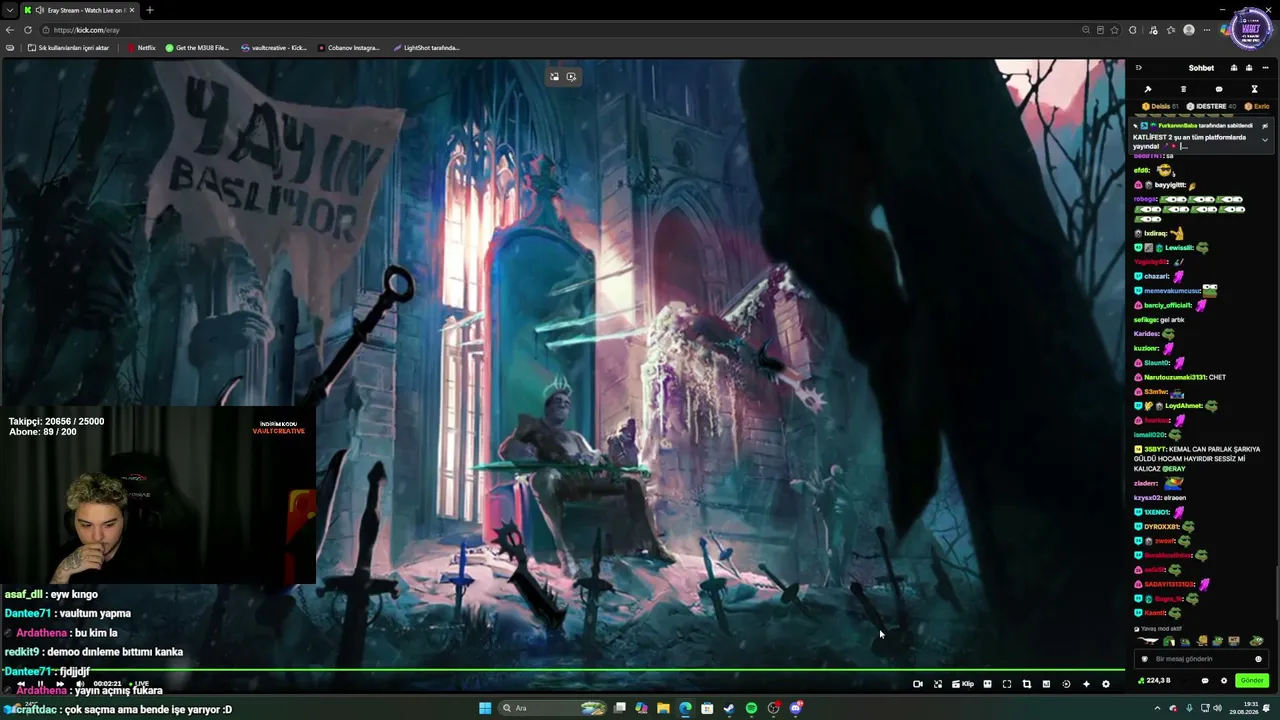Click the chat username LoydAhmet
Viewport: 1280px width, 720px height.
(1185, 406)
